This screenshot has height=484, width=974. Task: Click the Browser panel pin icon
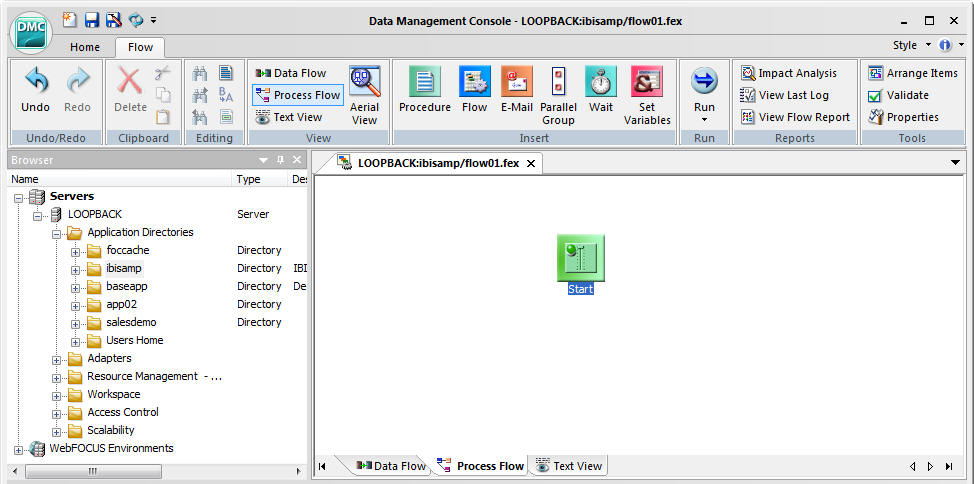(280, 160)
